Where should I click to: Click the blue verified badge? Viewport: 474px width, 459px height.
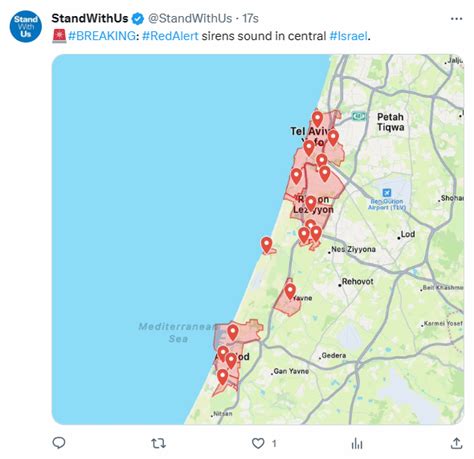pyautogui.click(x=138, y=19)
